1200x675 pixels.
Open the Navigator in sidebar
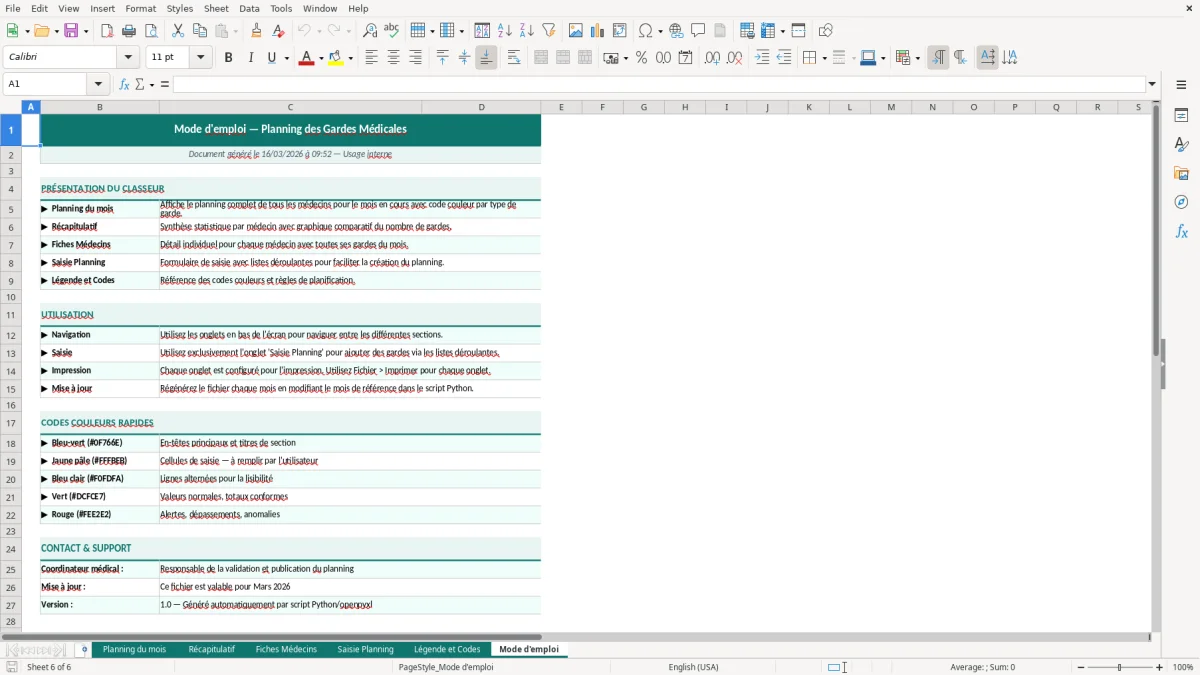pyautogui.click(x=1181, y=202)
